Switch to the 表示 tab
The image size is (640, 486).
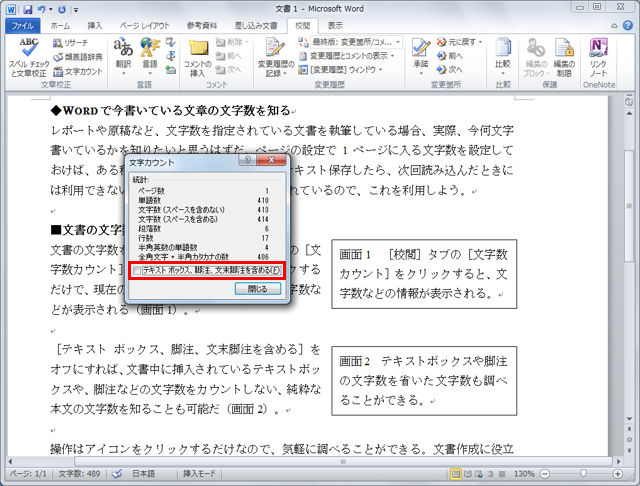335,26
